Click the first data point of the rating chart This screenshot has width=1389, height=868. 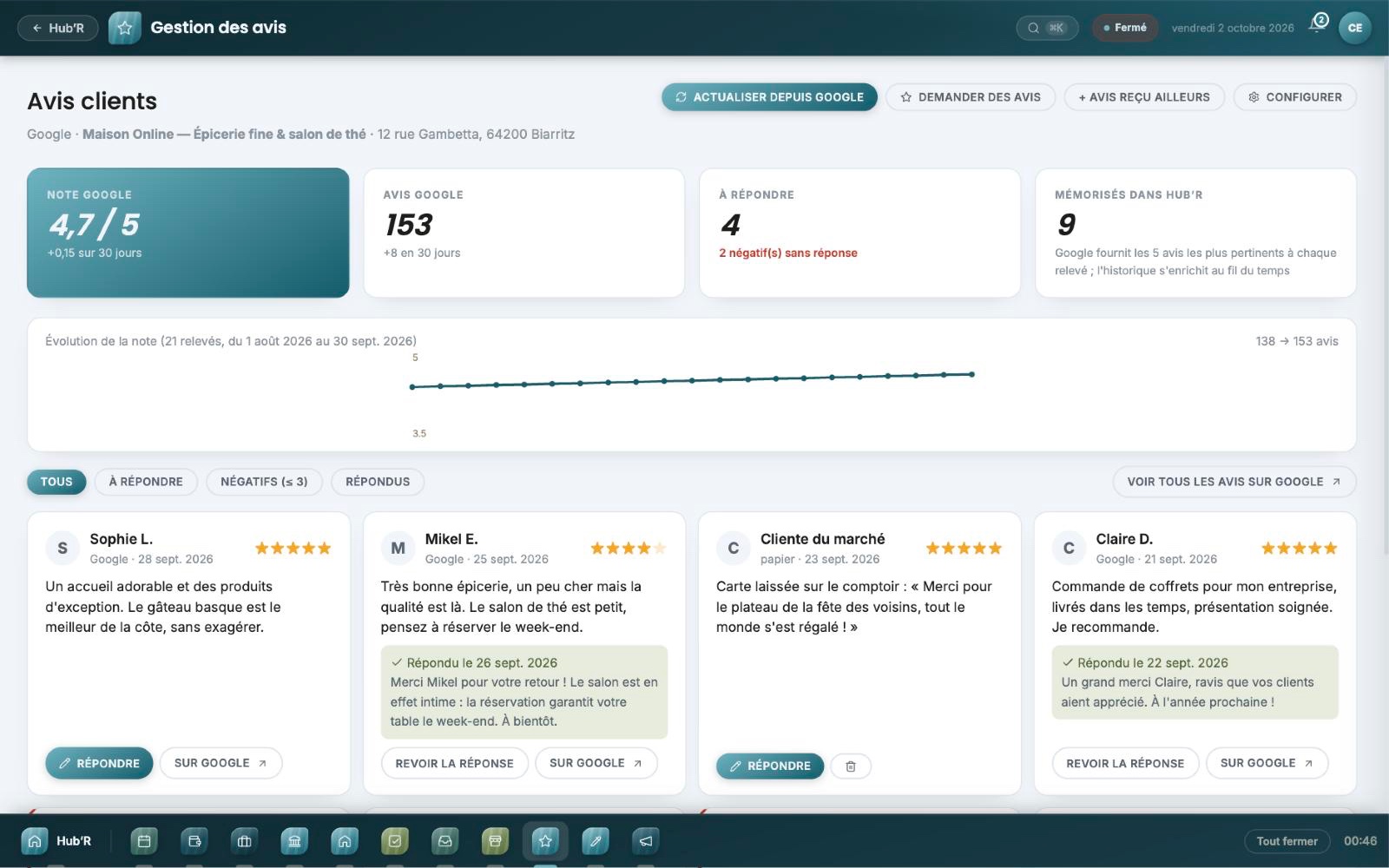[x=412, y=387]
